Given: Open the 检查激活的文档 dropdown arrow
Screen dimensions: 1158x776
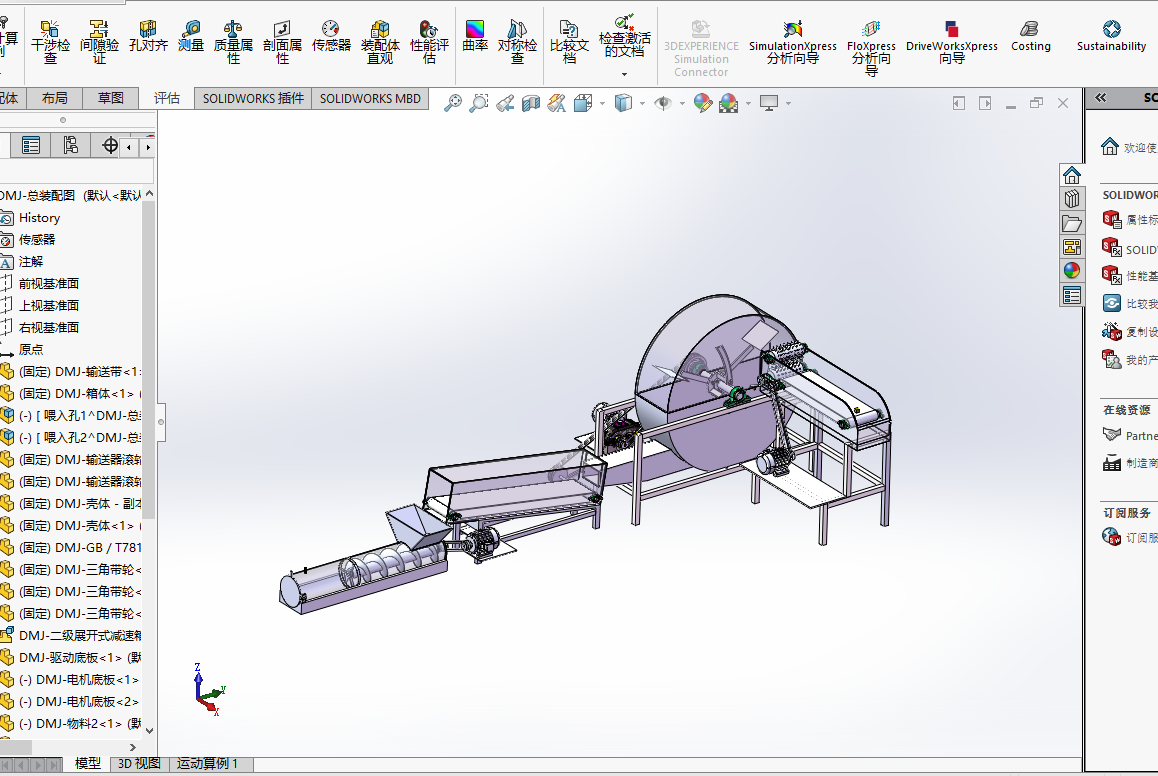Looking at the screenshot, I should coord(624,74).
